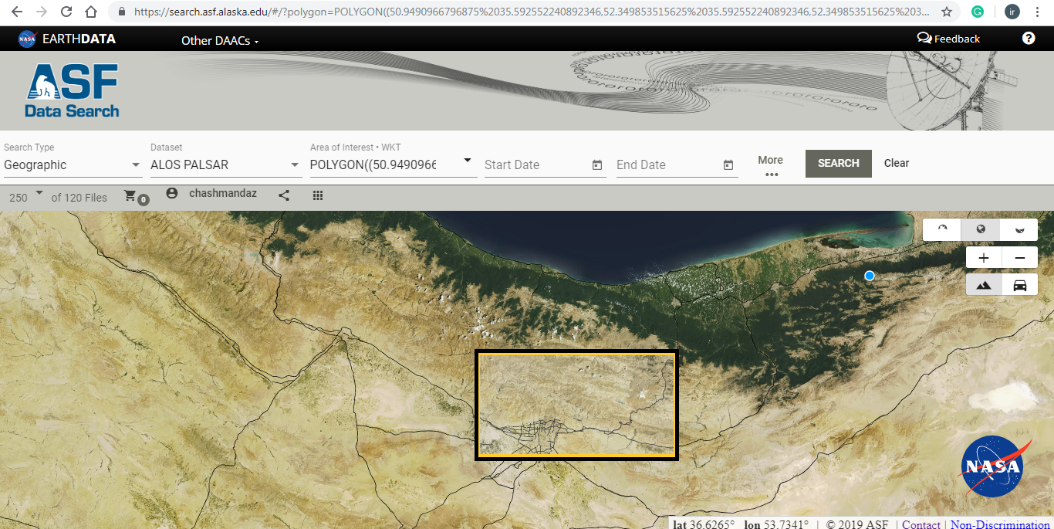The height and width of the screenshot is (529, 1054).
Task: Switch to the satellite terrain layer
Action: coord(984,285)
